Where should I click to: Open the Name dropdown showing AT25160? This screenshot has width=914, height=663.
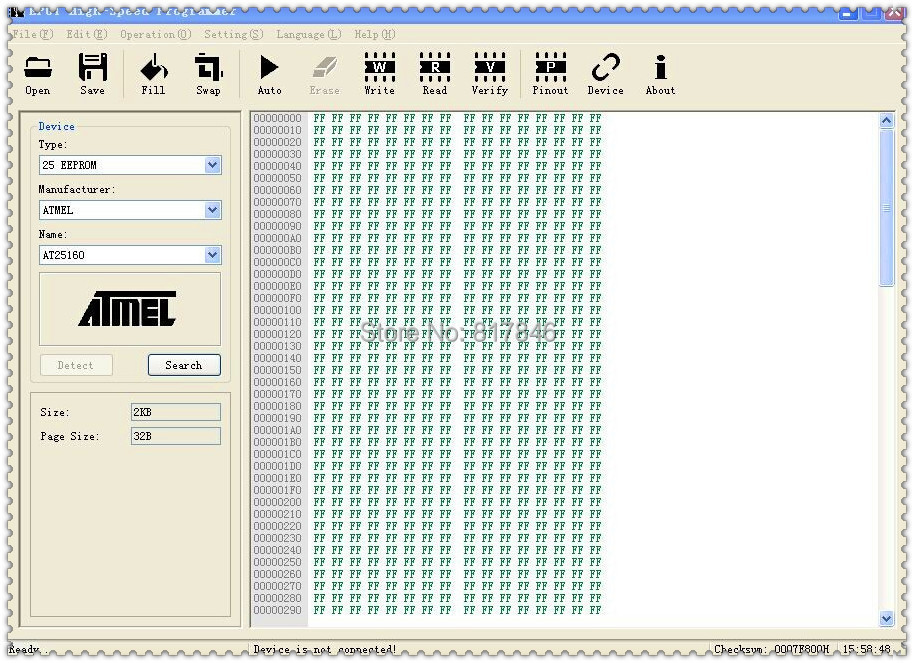(x=212, y=255)
